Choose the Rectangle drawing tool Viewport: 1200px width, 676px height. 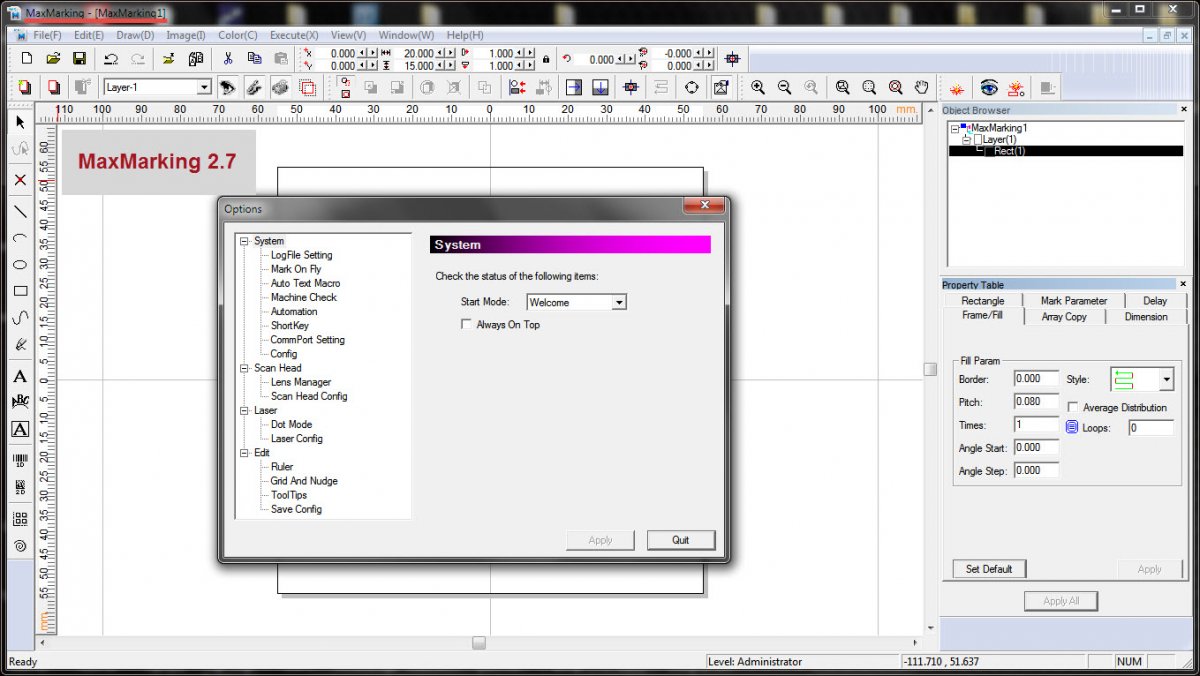pos(19,292)
